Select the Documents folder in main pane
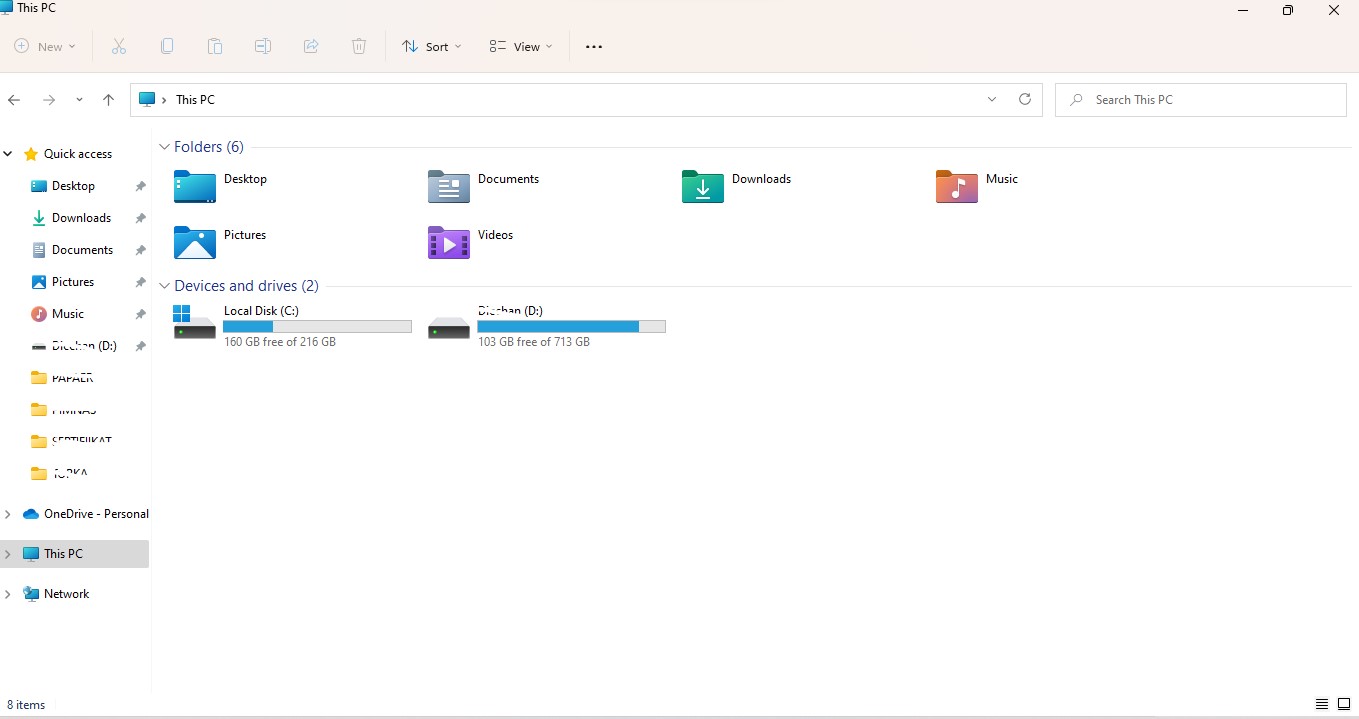Image resolution: width=1359 pixels, height=719 pixels. coord(484,186)
